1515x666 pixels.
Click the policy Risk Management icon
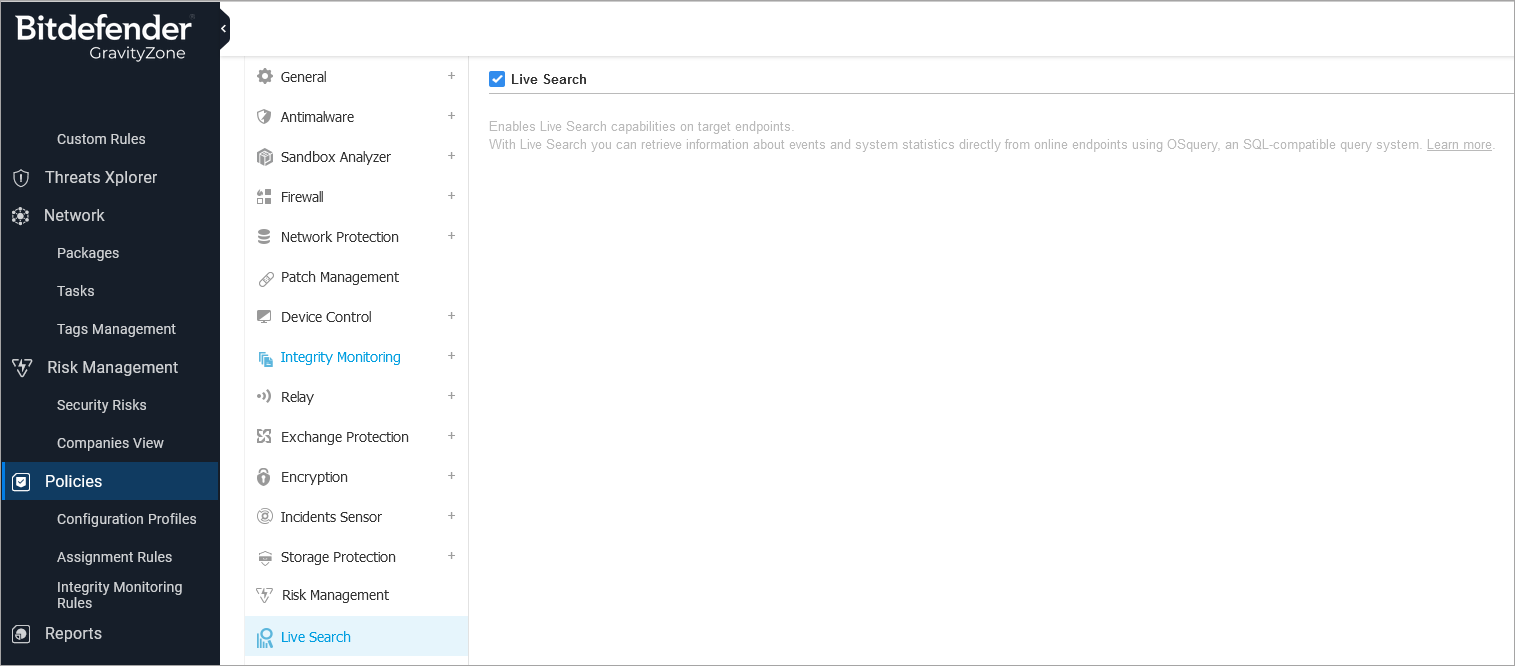click(x=265, y=595)
